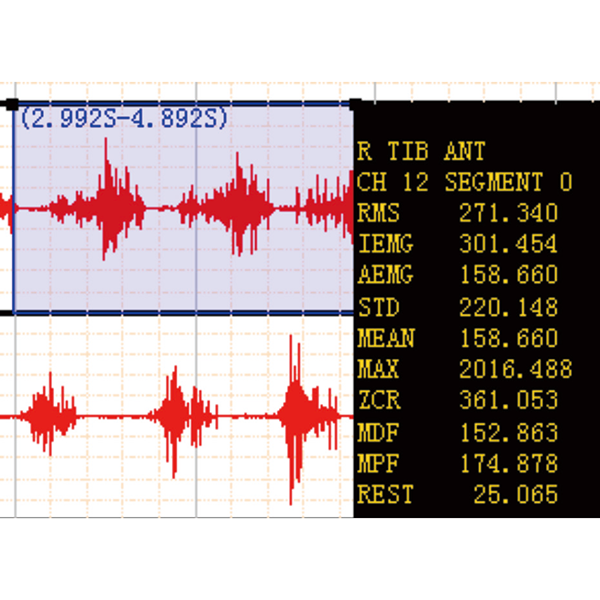Click second burst in the selected upper waveform
Image resolution: width=600 pixels, height=600 pixels.
(238, 207)
